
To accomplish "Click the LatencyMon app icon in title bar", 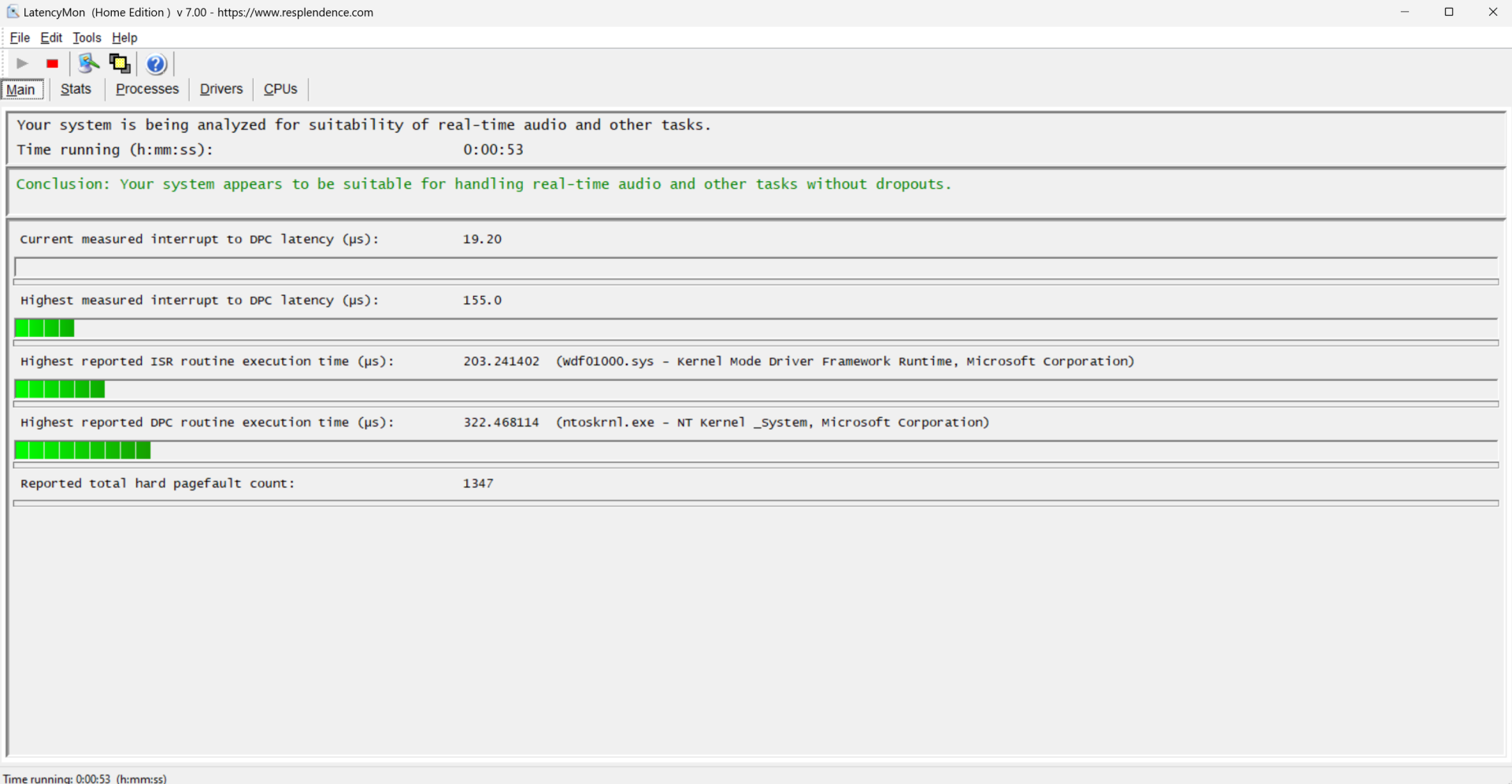I will [x=13, y=12].
